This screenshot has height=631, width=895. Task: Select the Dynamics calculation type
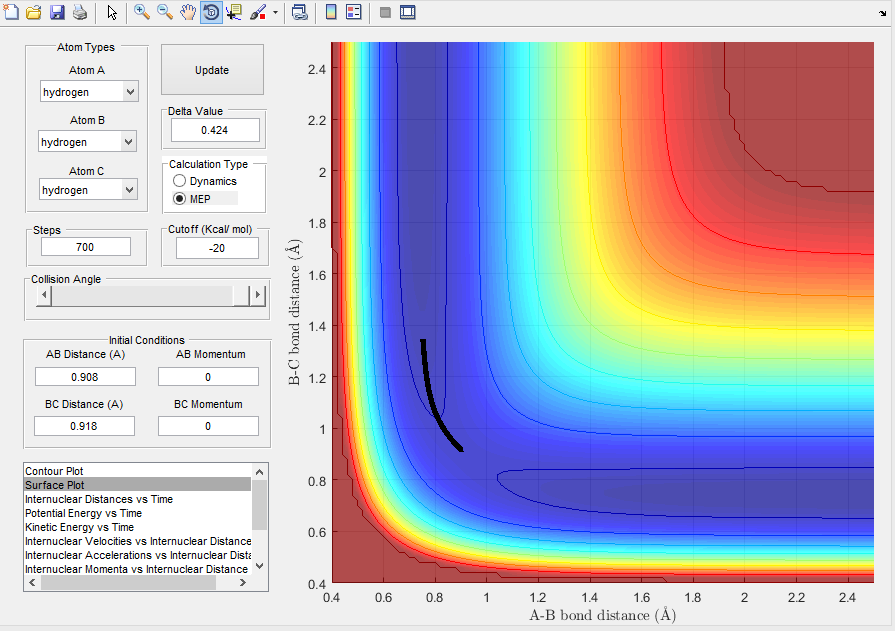tap(180, 181)
